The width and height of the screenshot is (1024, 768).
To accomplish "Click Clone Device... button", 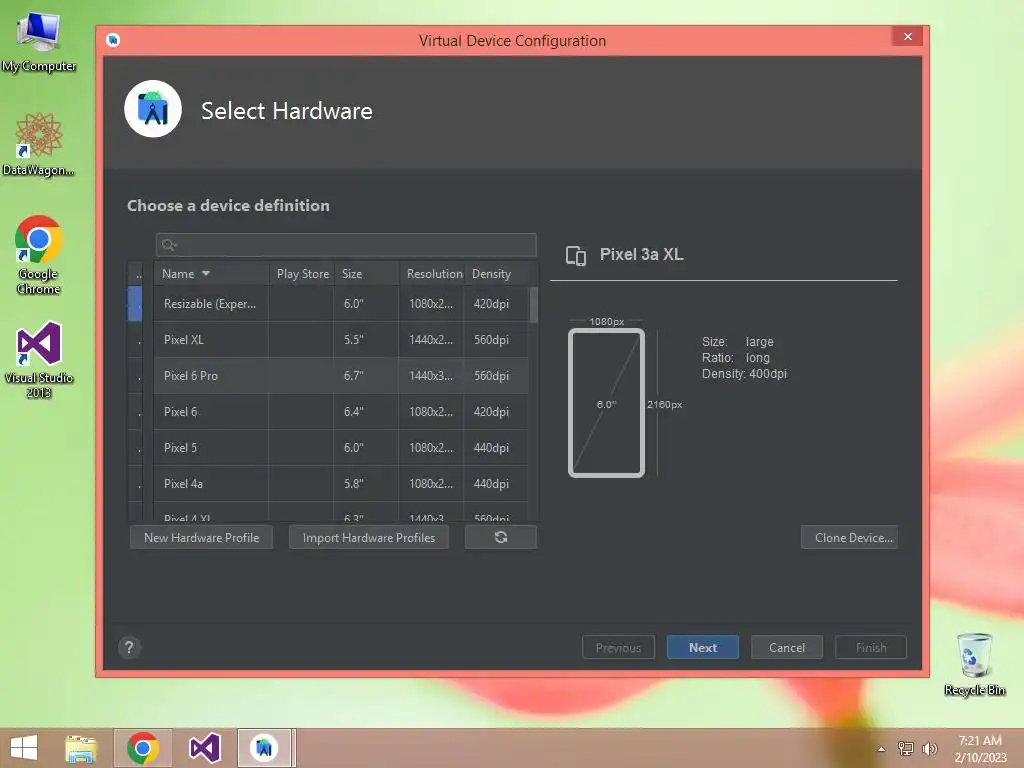I will point(850,537).
